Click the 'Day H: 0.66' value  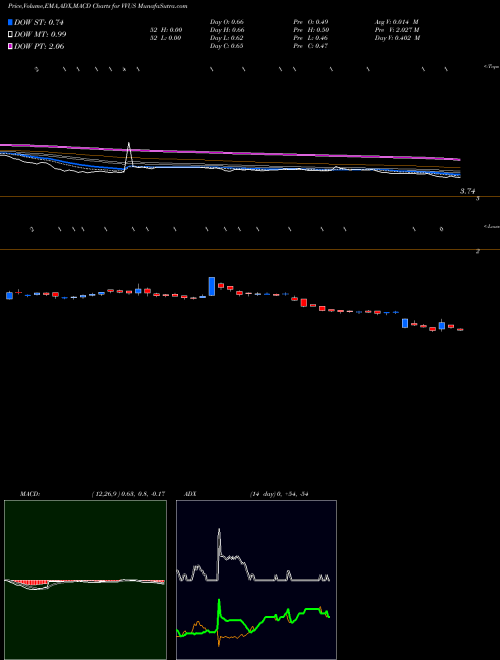coord(227,30)
